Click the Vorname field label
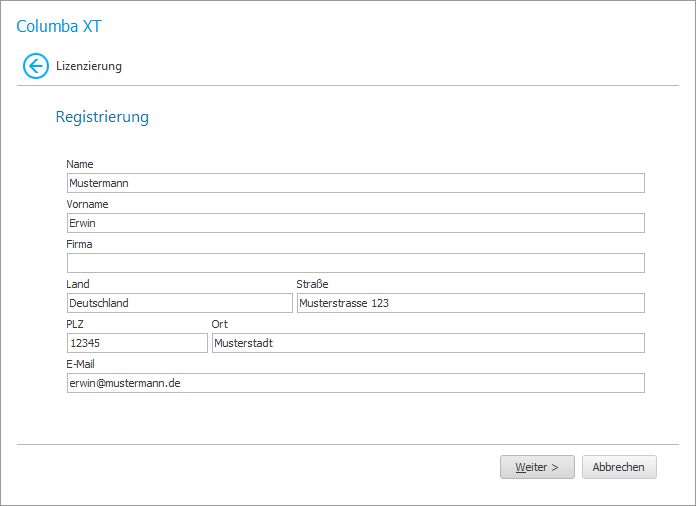The height and width of the screenshot is (506, 696). pyautogui.click(x=87, y=204)
